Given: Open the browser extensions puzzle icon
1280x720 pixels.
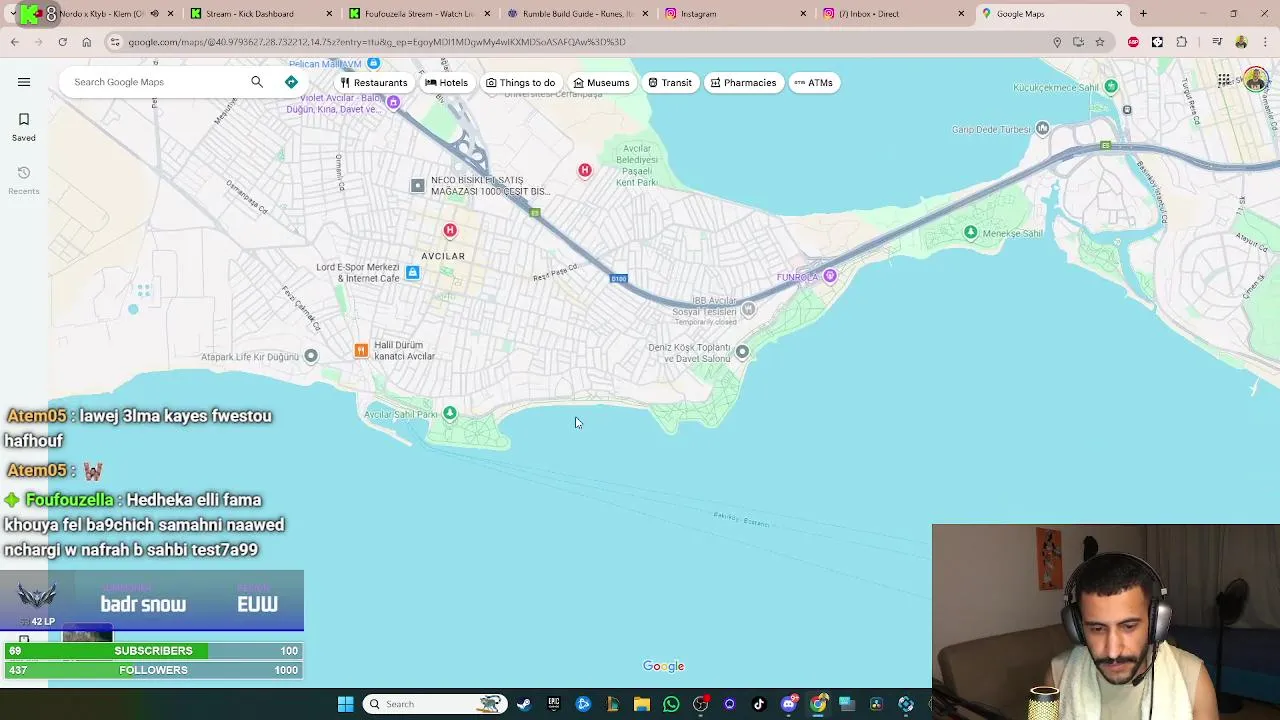Looking at the screenshot, I should click(x=1182, y=42).
